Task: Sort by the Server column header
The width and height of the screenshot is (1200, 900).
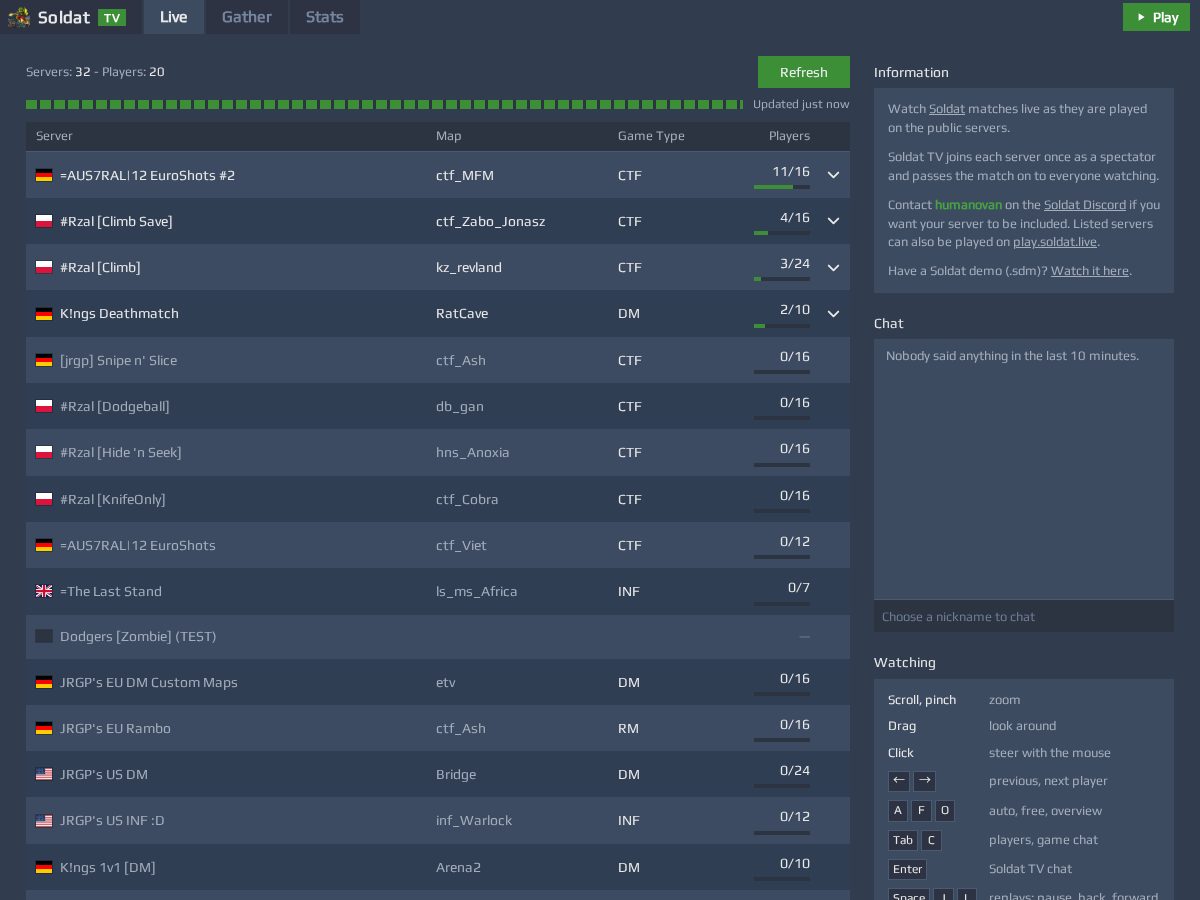Action: click(54, 136)
